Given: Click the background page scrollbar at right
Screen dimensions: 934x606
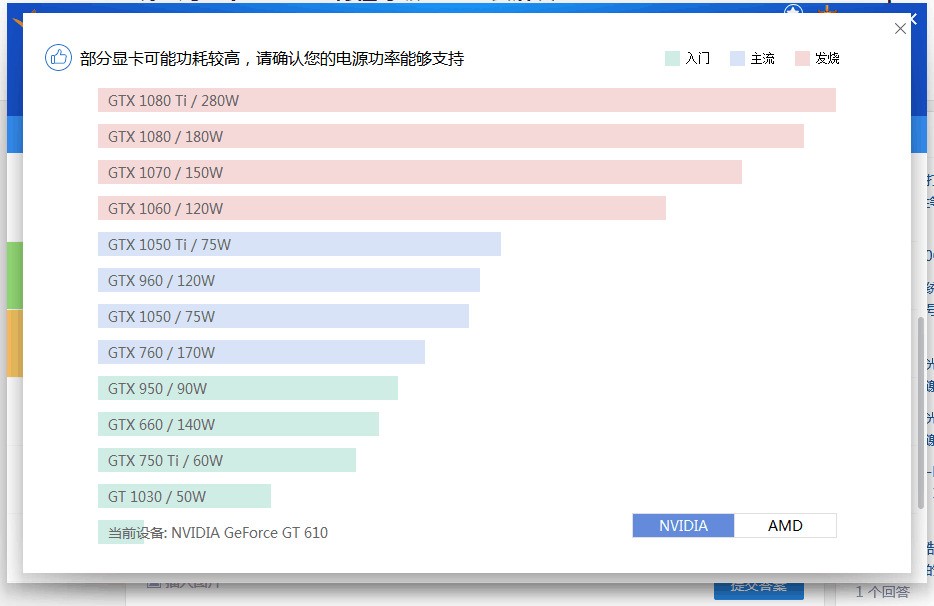Looking at the screenshot, I should (x=921, y=412).
